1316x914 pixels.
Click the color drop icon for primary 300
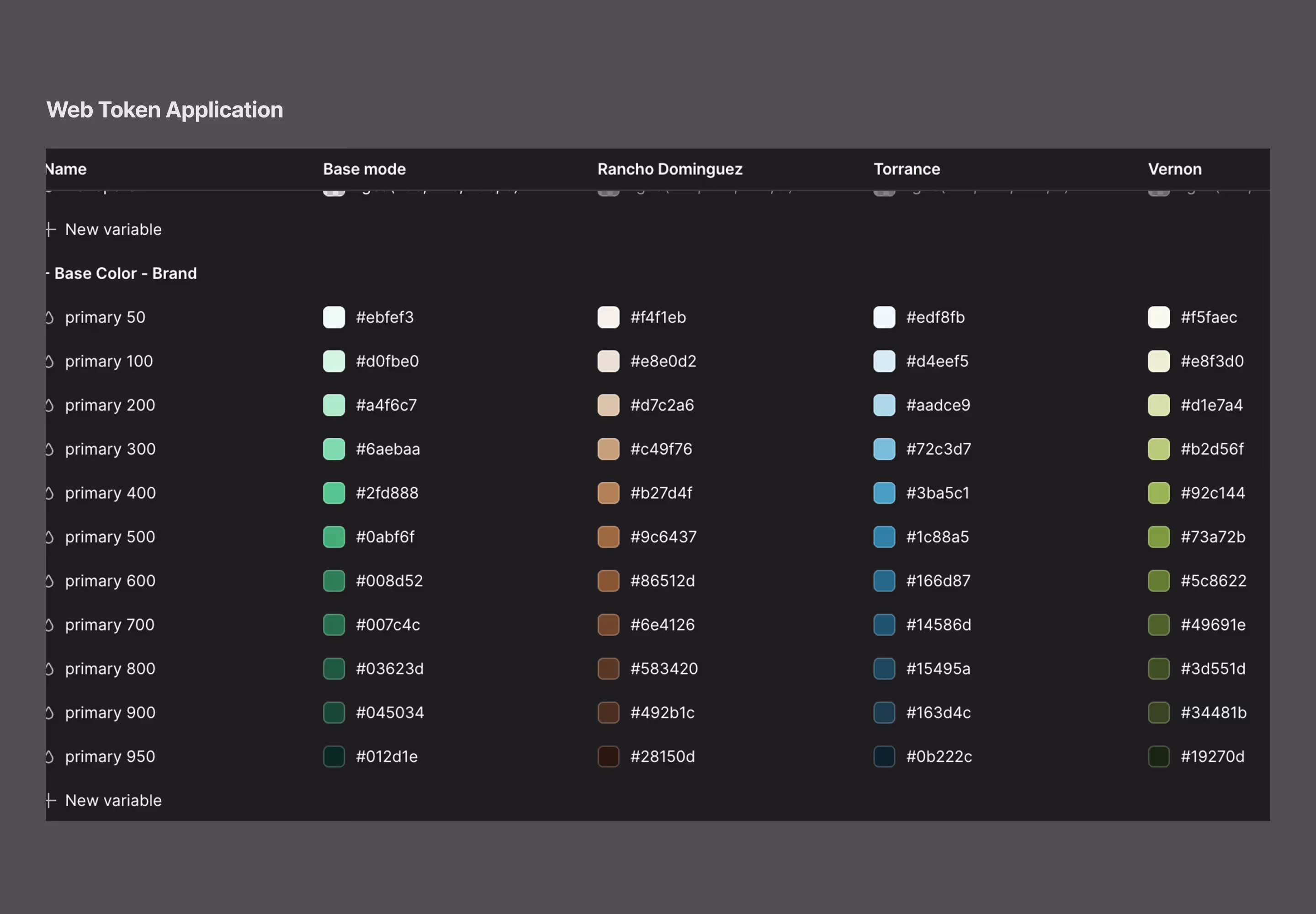(x=49, y=449)
